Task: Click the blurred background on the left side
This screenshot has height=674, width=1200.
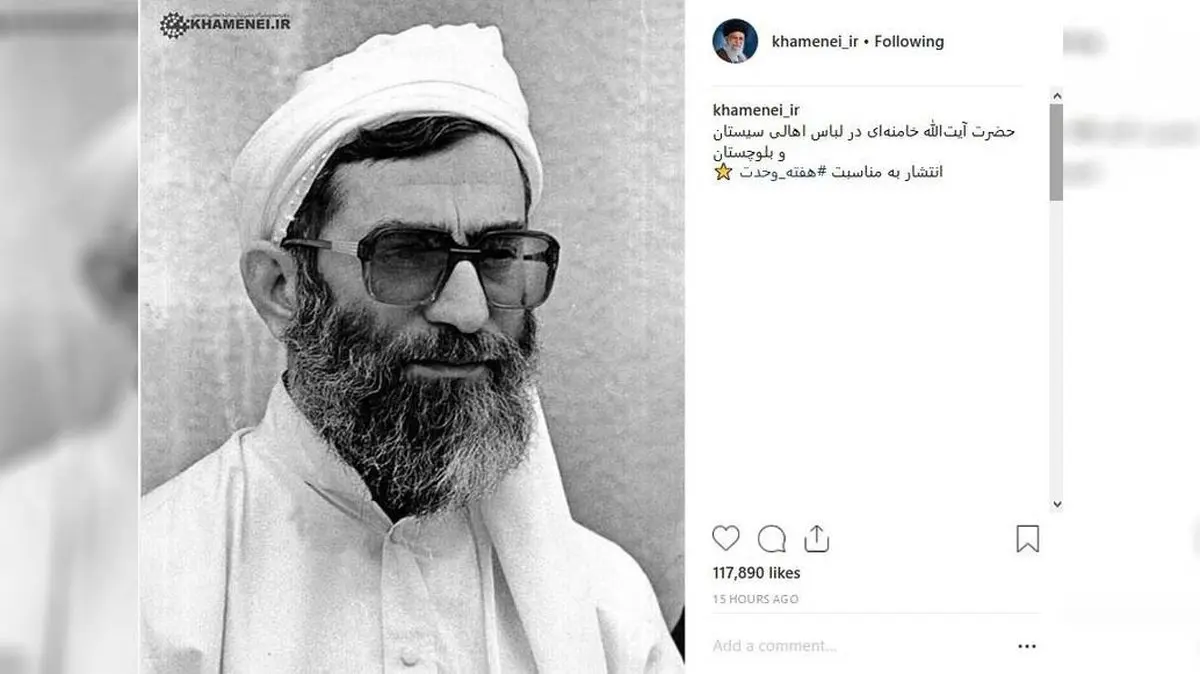Action: 69,337
